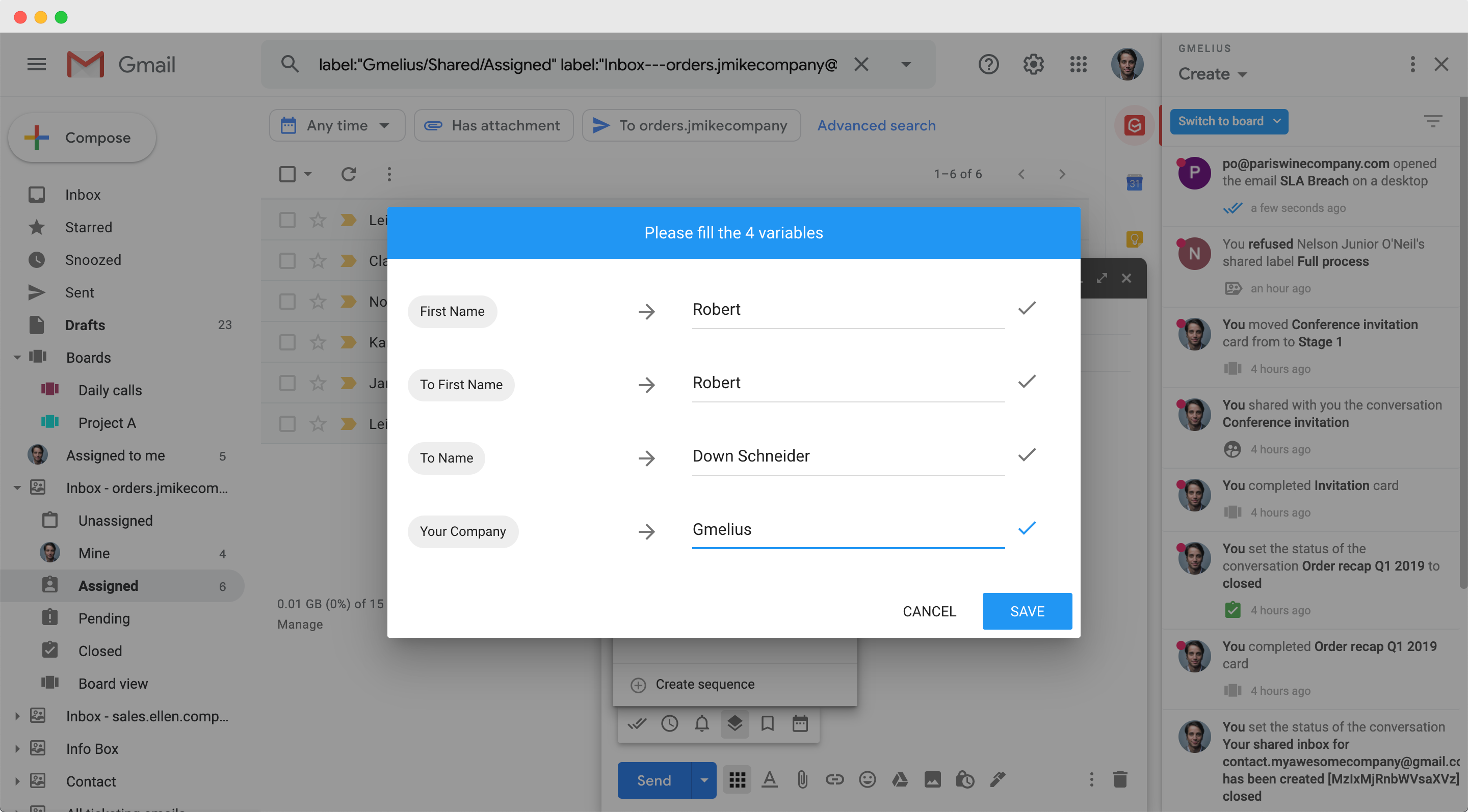Discard draft with the trash icon
The height and width of the screenshot is (812, 1468).
[1120, 779]
